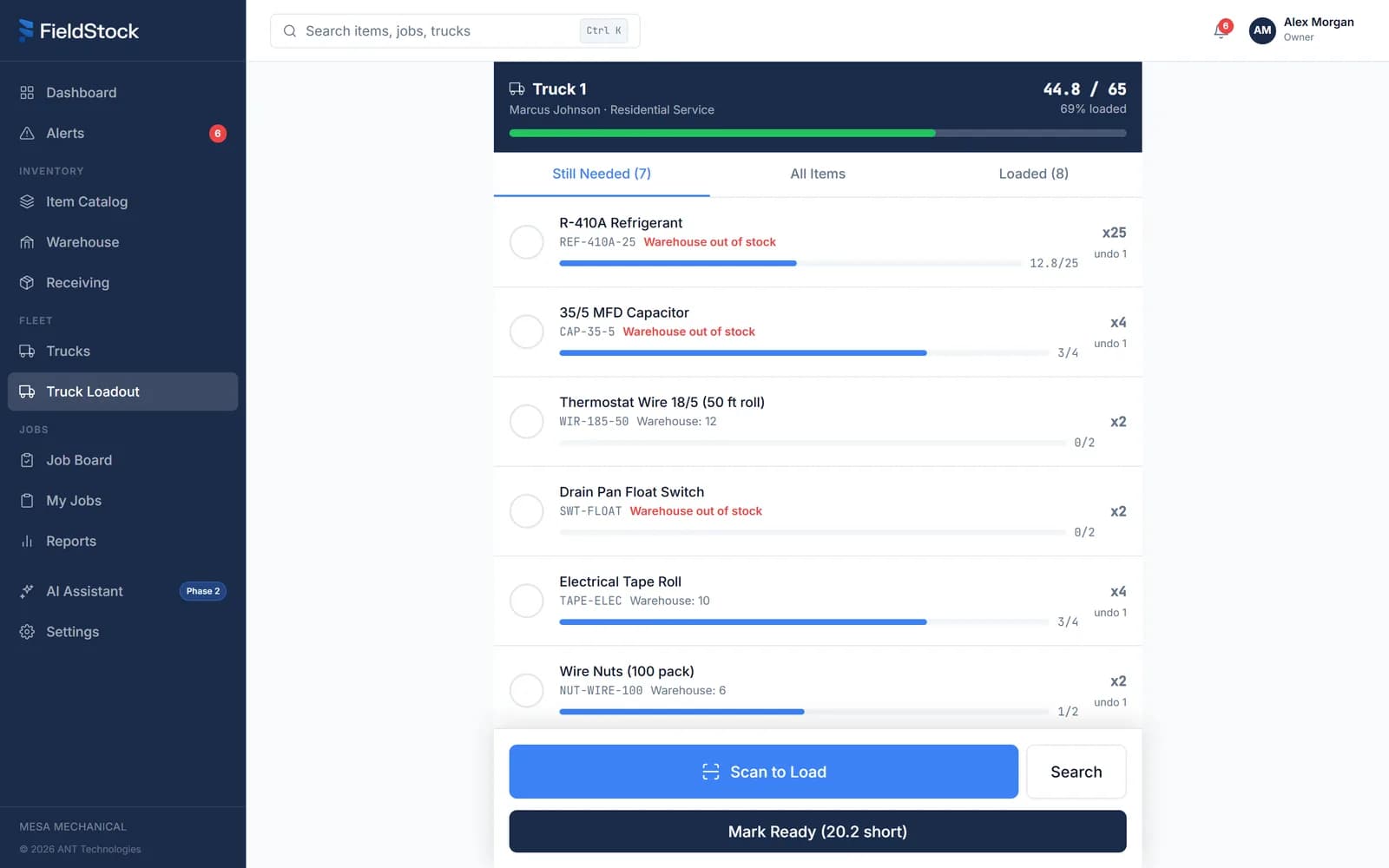Mark Thermostat Wire 18/5 as loaded

click(x=526, y=421)
